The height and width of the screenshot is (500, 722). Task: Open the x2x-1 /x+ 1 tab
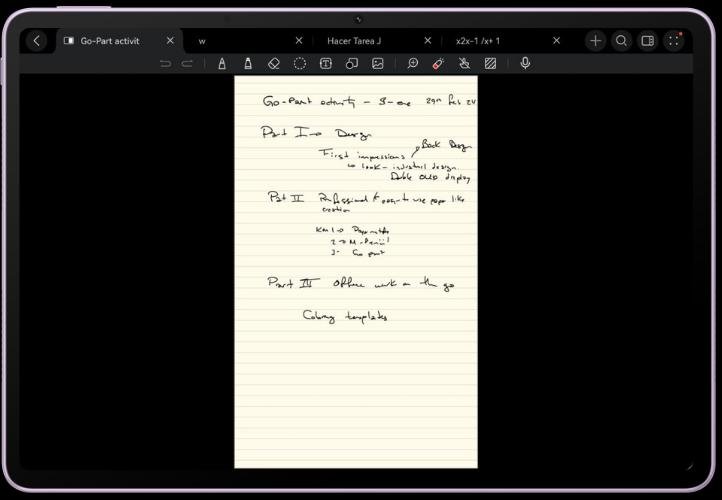(x=477, y=41)
